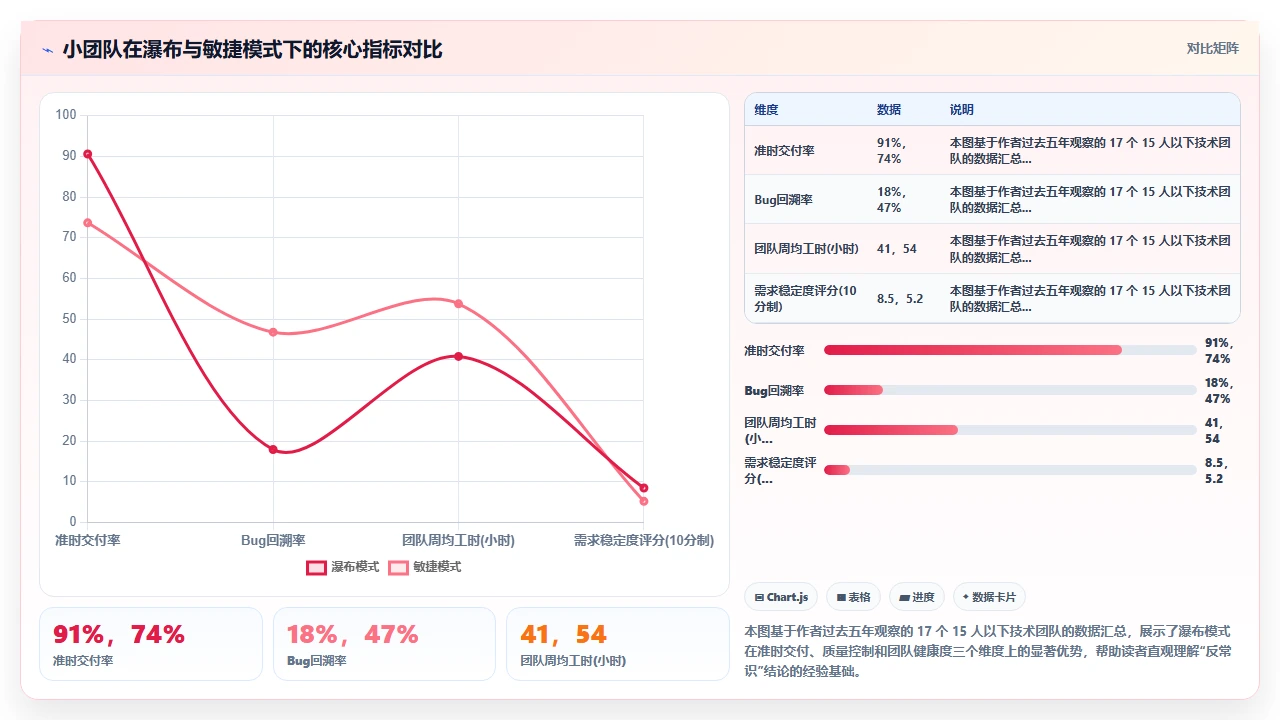Viewport: 1280px width, 720px height.
Task: Click the 准时交付率 table row label
Action: tap(784, 150)
